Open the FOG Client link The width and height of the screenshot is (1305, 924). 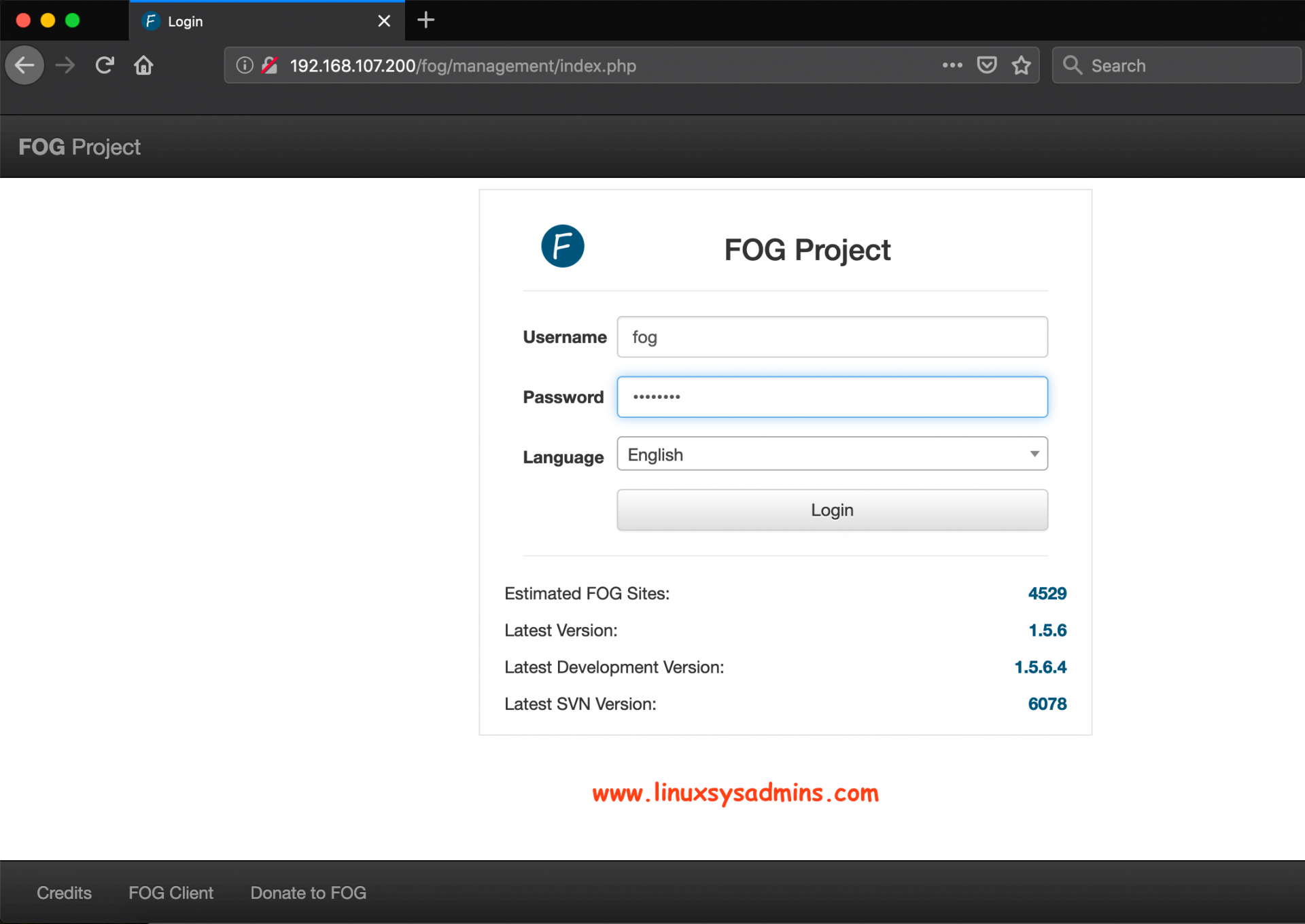(171, 893)
